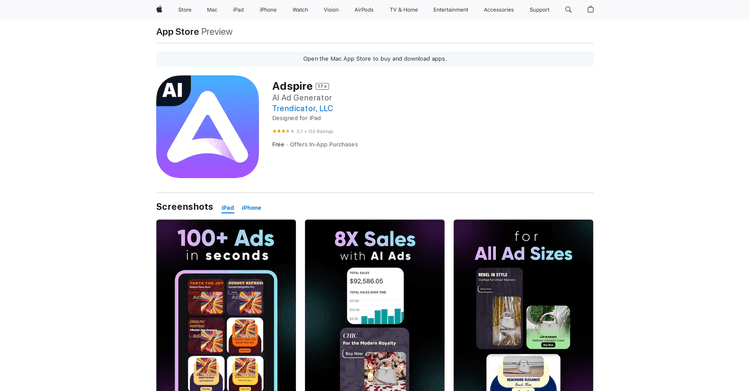
Task: Click the Adspire app icon
Action: (208, 126)
